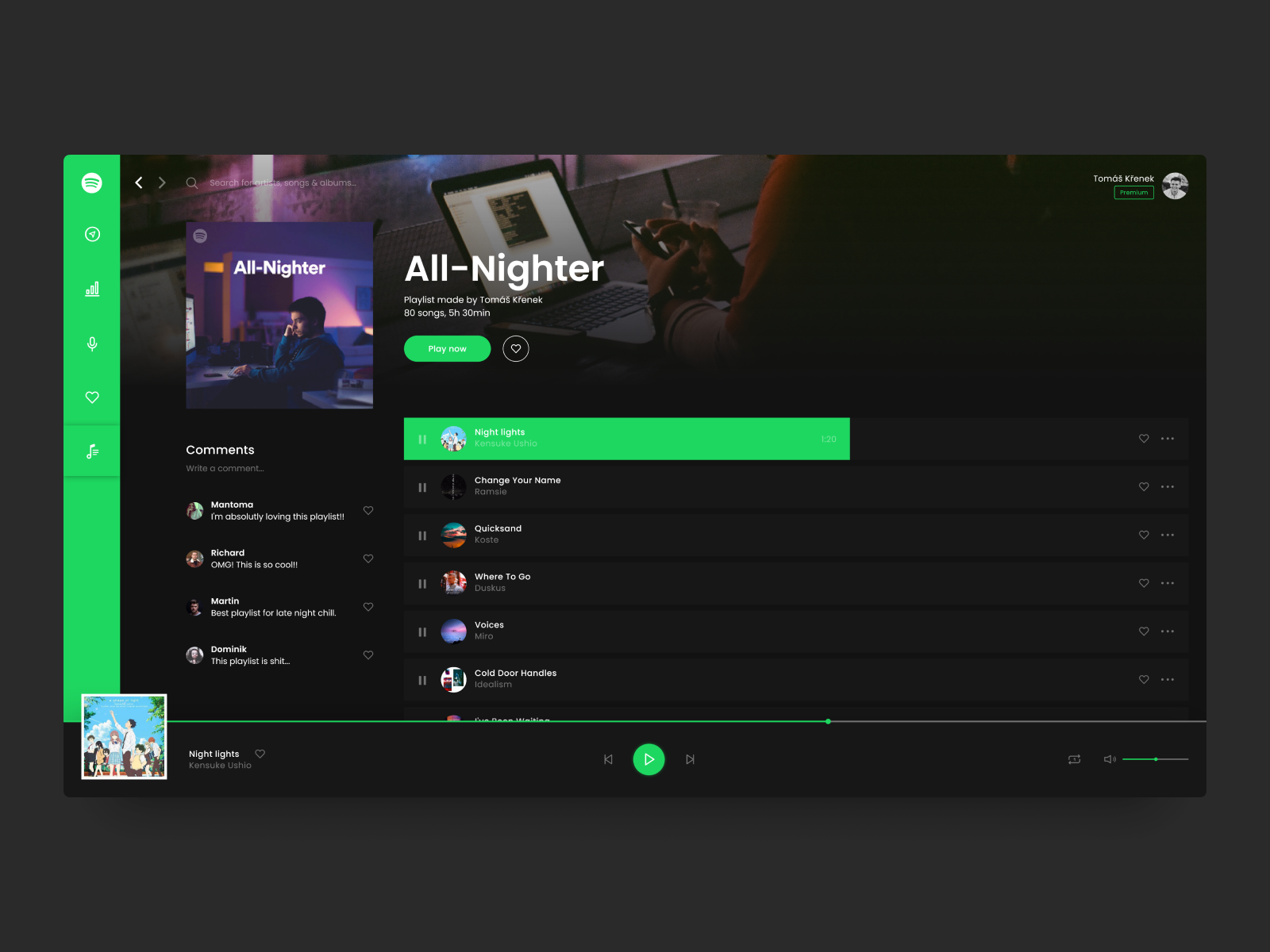Click the Spotify logo in the sidebar
Screen dimensions: 1270x952
point(92,182)
